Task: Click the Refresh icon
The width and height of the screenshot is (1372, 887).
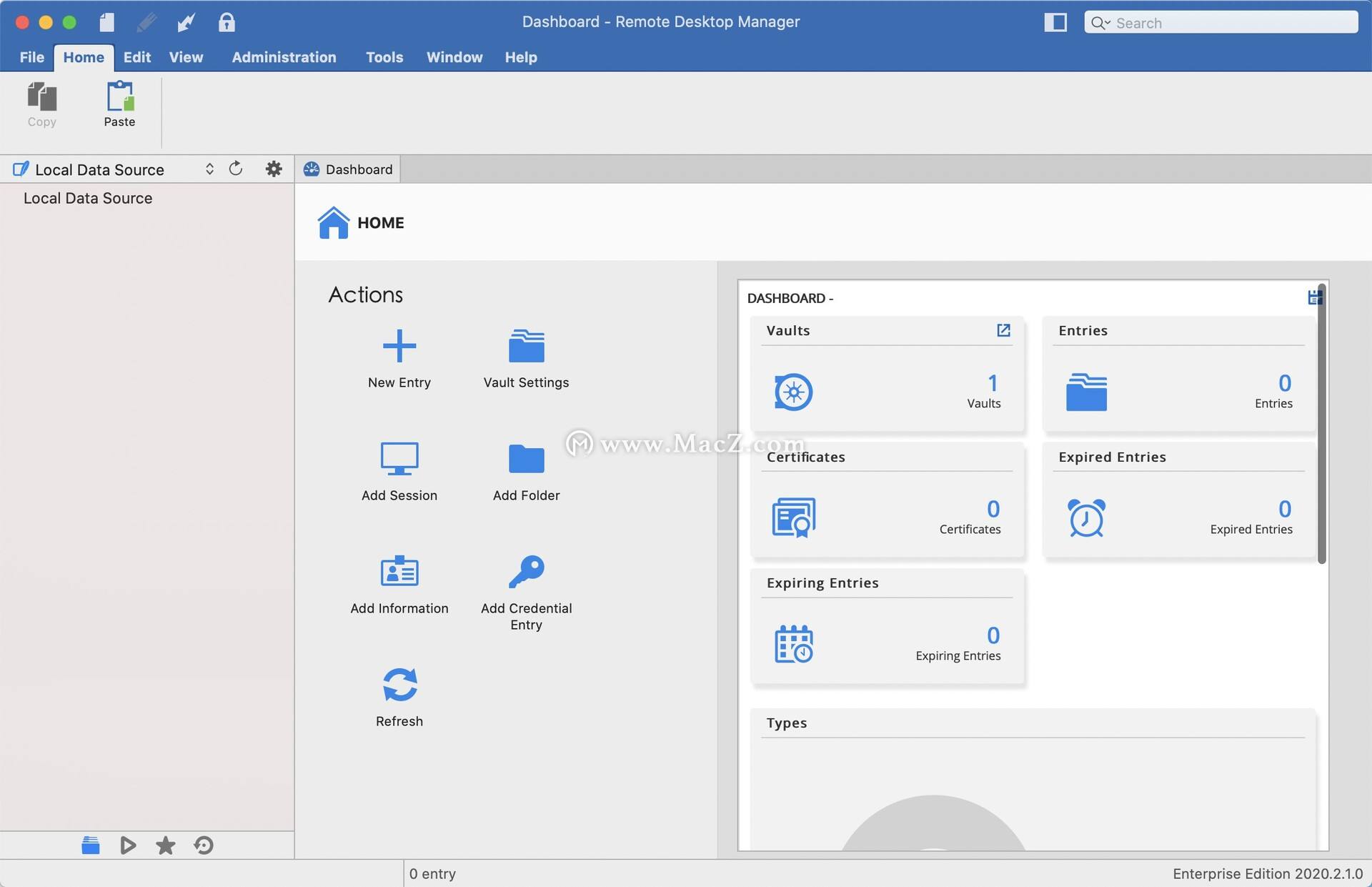Action: 399,685
